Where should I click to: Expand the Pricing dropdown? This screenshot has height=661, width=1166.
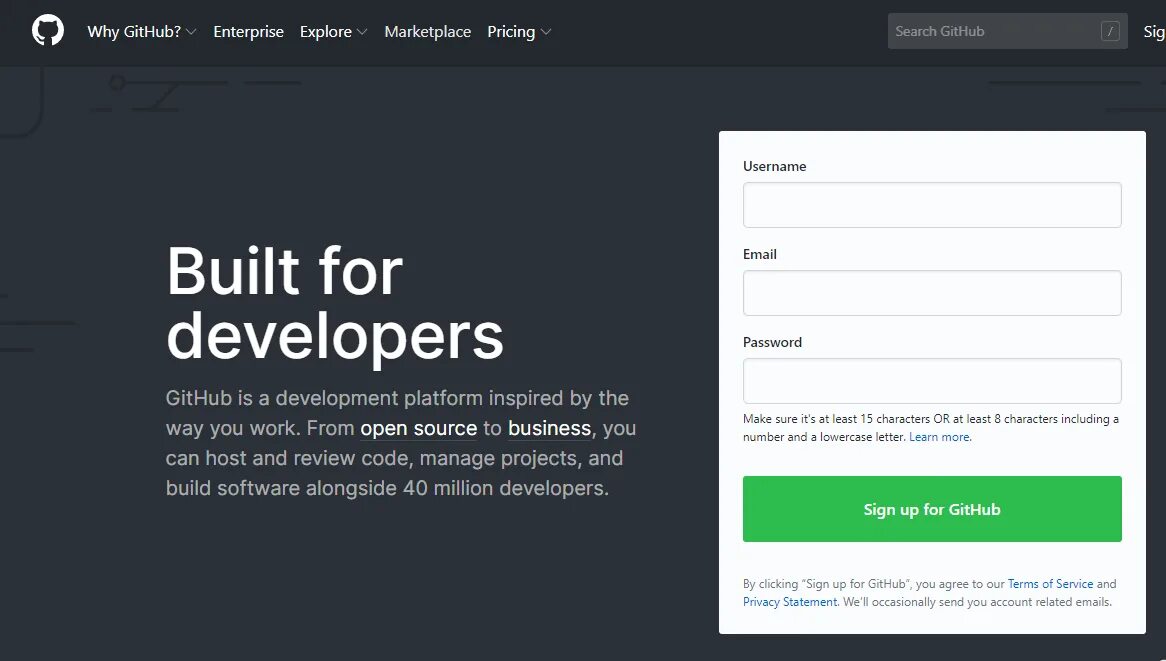pos(519,31)
